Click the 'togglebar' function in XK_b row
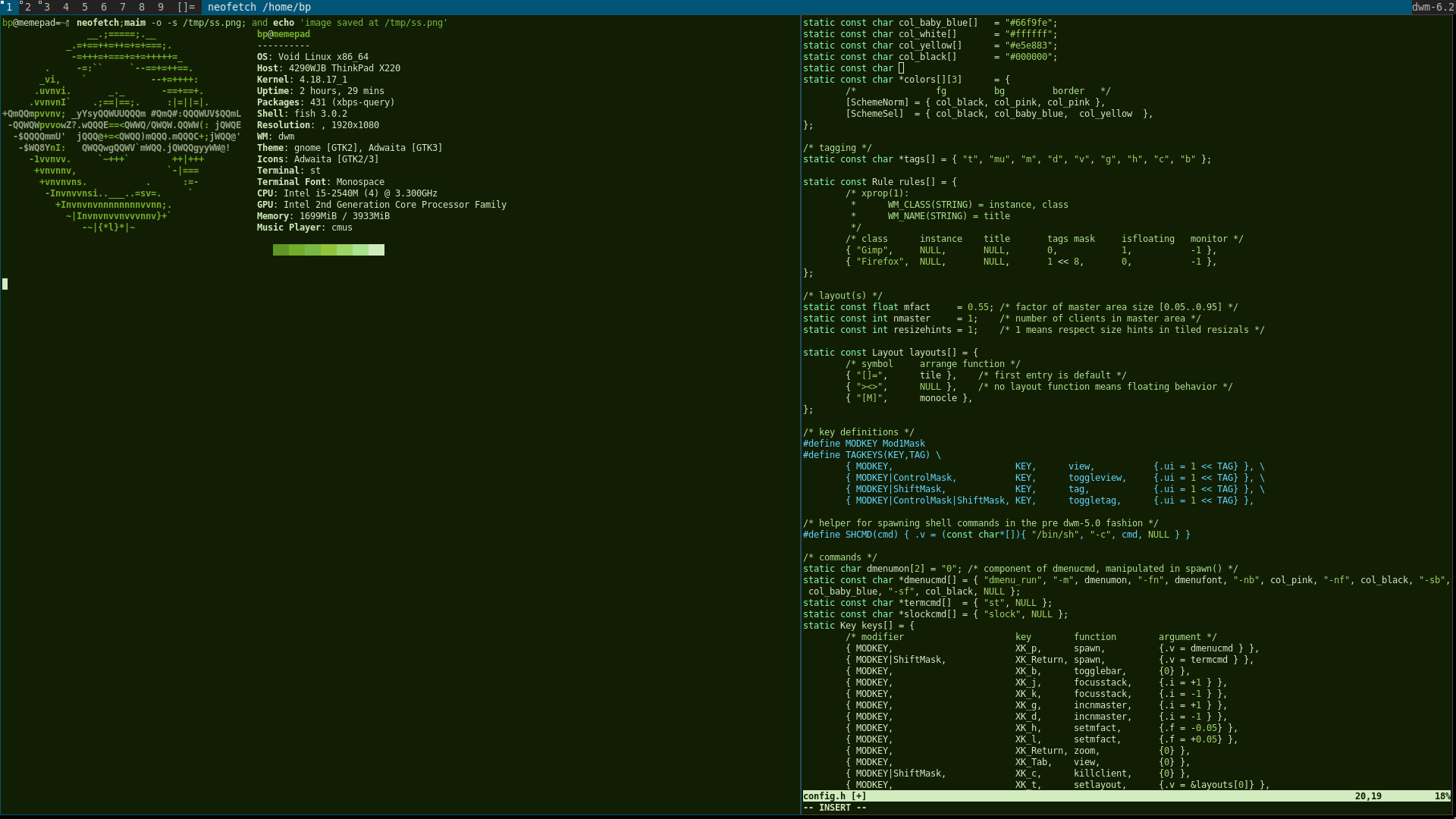This screenshot has height=819, width=1456. pyautogui.click(x=1097, y=671)
